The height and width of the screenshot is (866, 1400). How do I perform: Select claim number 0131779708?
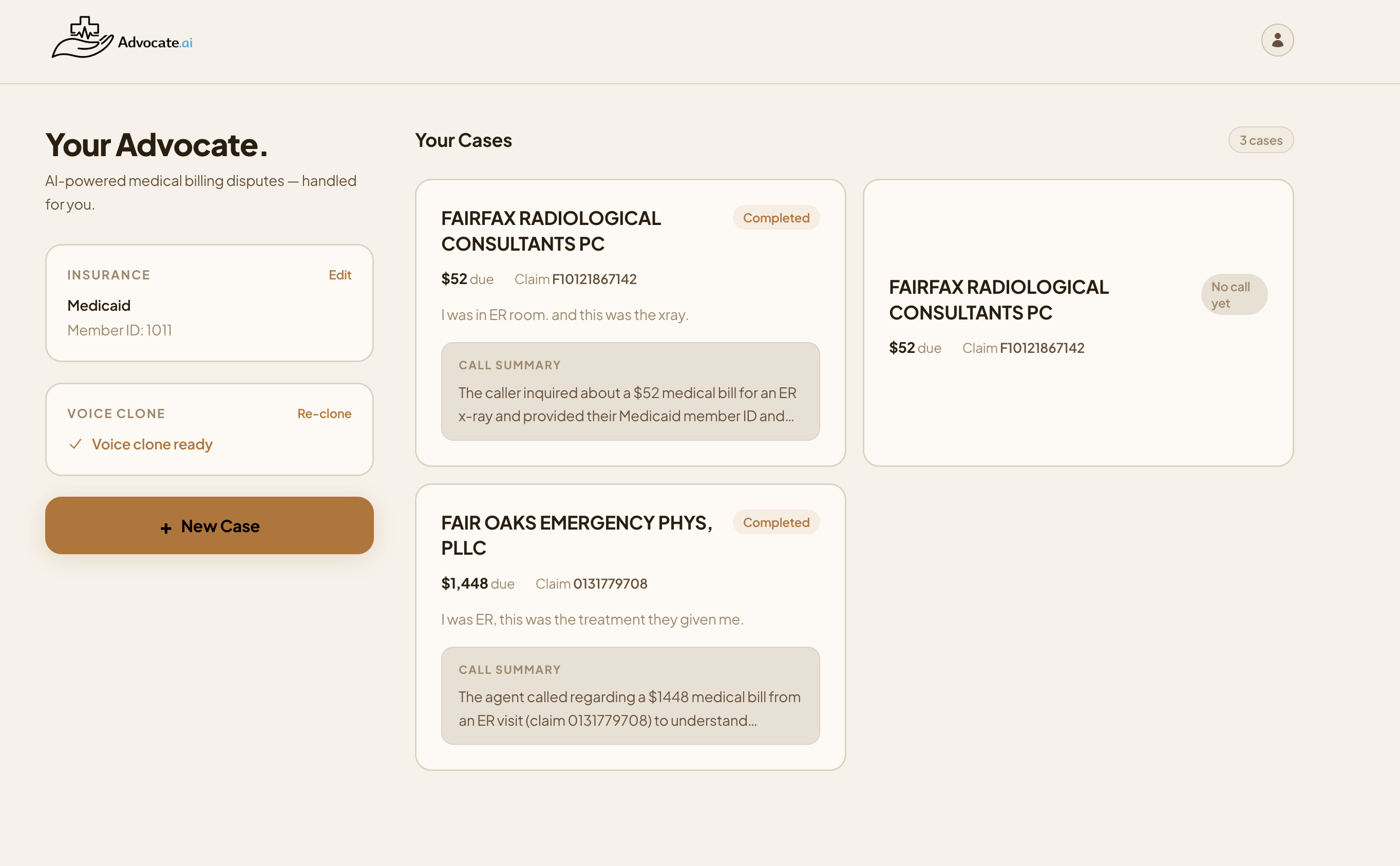coord(610,583)
